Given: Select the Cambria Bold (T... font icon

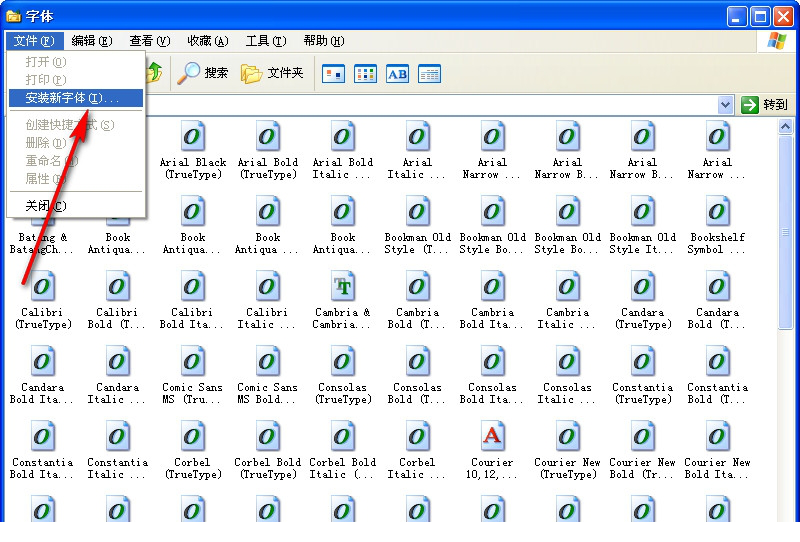Looking at the screenshot, I should coord(417,287).
